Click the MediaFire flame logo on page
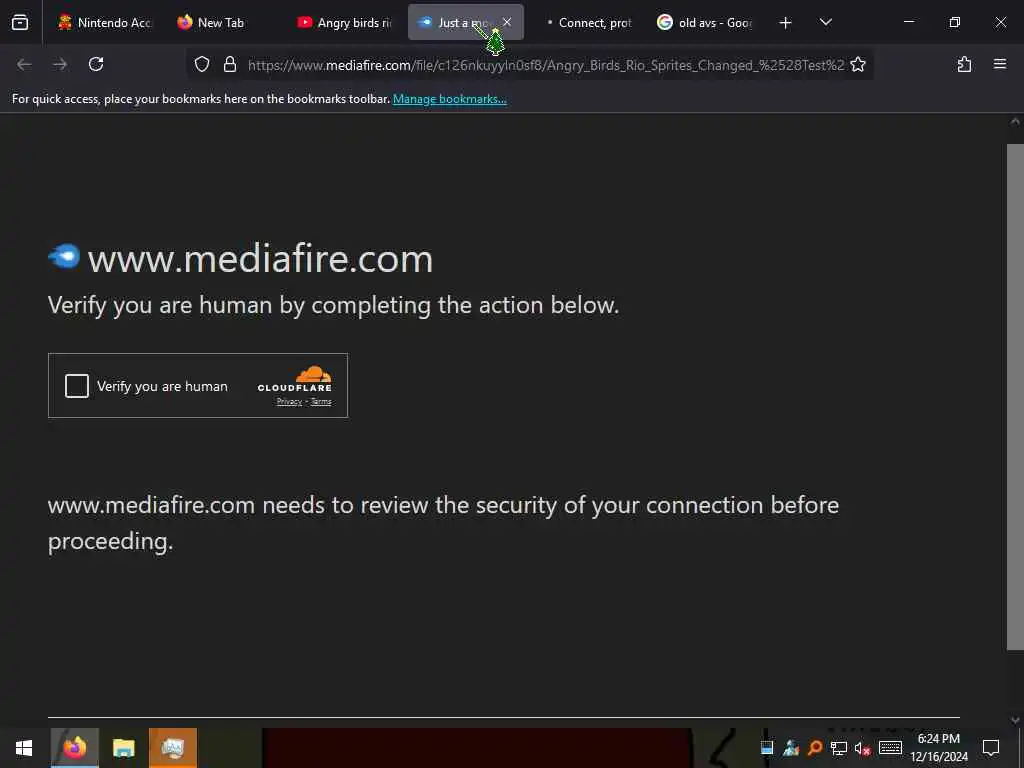Viewport: 1024px width, 768px height. click(64, 256)
